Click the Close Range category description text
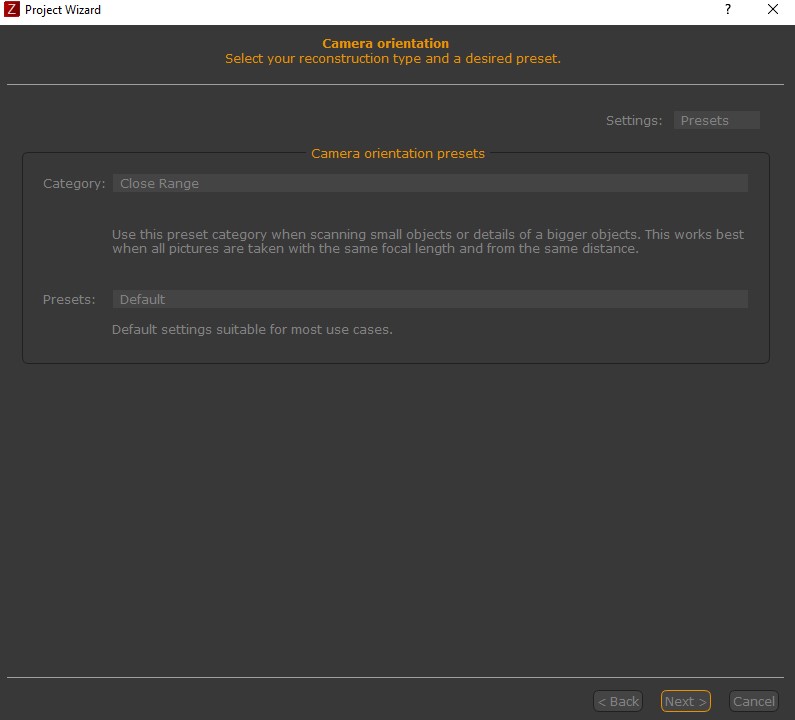 (428, 241)
